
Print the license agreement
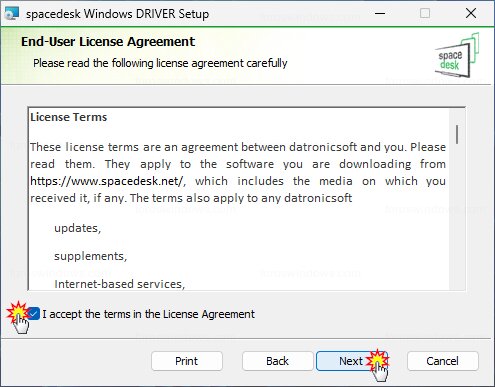click(x=187, y=361)
